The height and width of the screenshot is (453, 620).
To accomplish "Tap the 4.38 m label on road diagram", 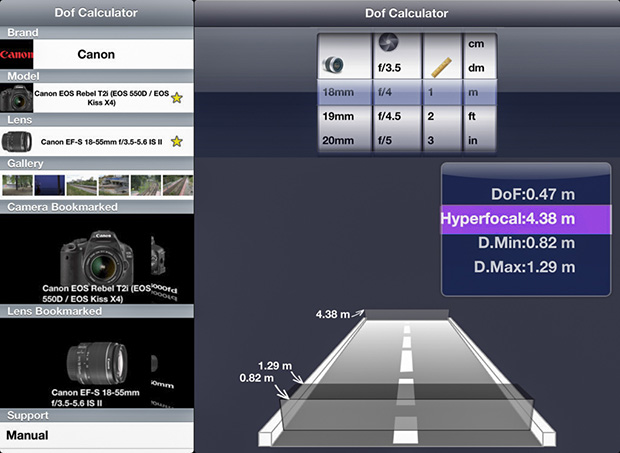I will pos(333,314).
